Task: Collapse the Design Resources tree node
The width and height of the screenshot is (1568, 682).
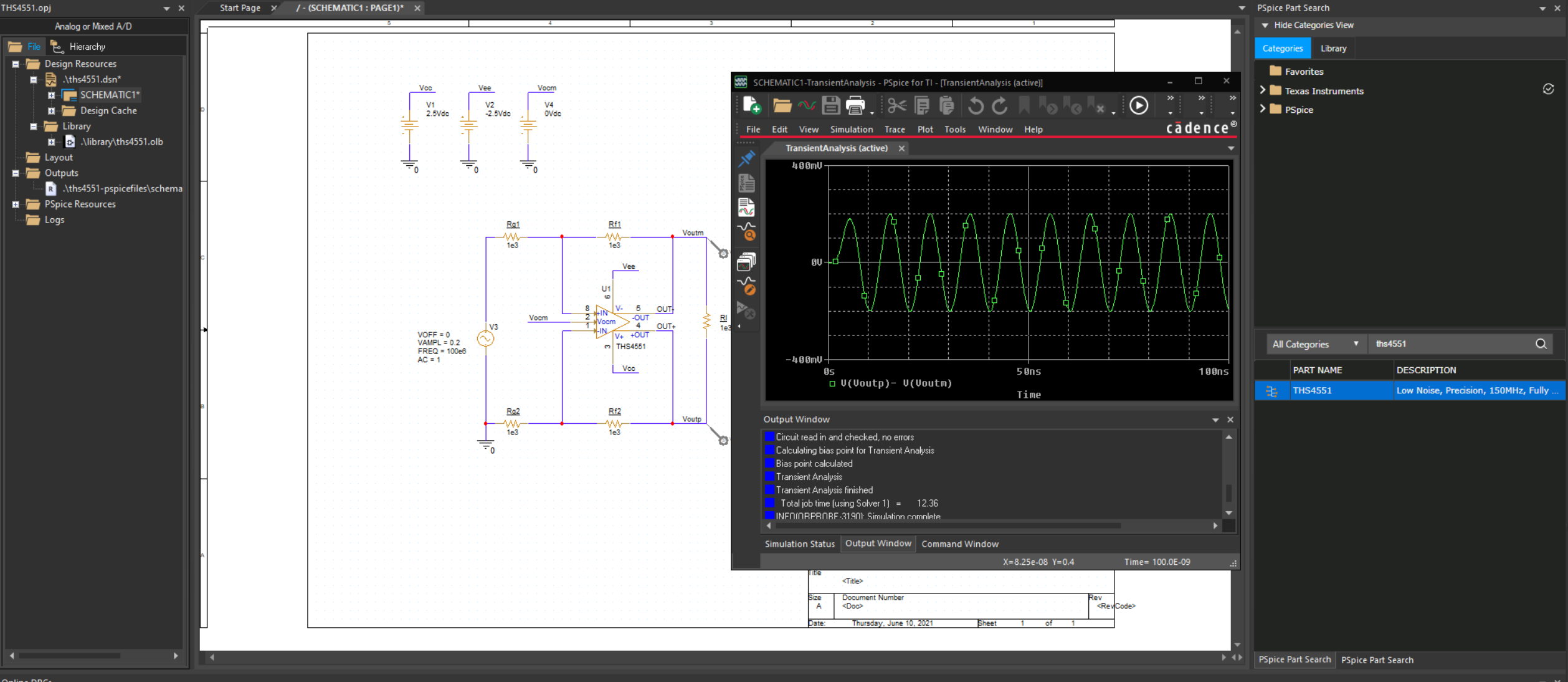Action: [16, 64]
